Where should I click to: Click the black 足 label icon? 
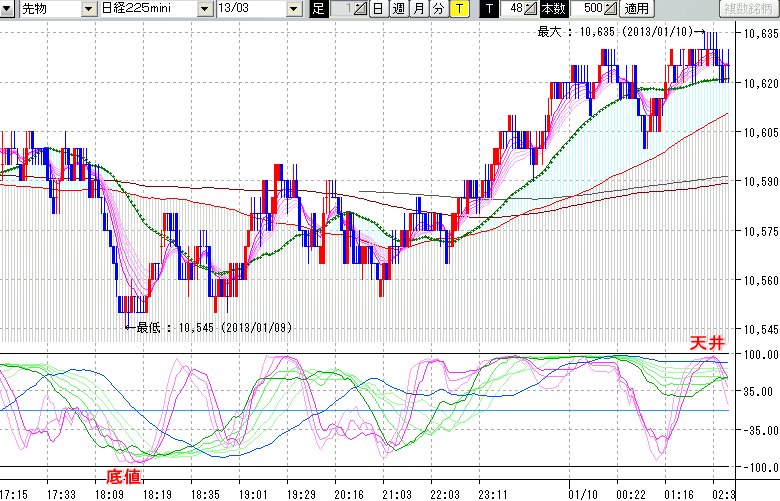318,9
